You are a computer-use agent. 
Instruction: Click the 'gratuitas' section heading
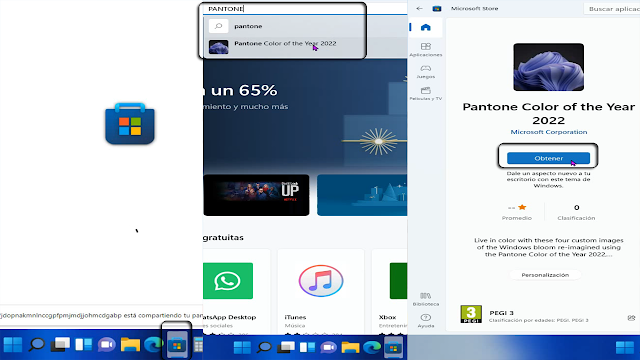pos(223,238)
